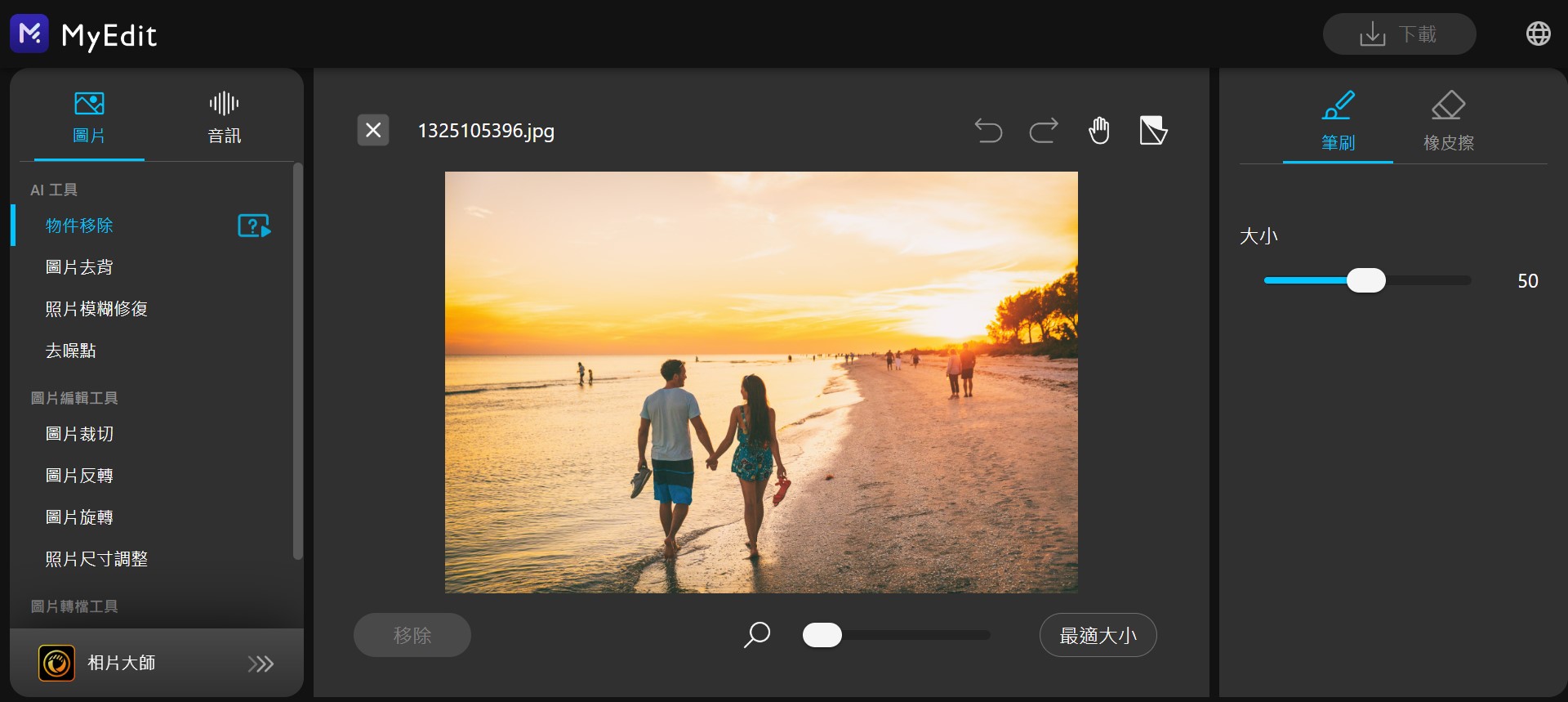1568x702 pixels.
Task: Select 去噪點 in the sidebar
Action: tap(70, 351)
